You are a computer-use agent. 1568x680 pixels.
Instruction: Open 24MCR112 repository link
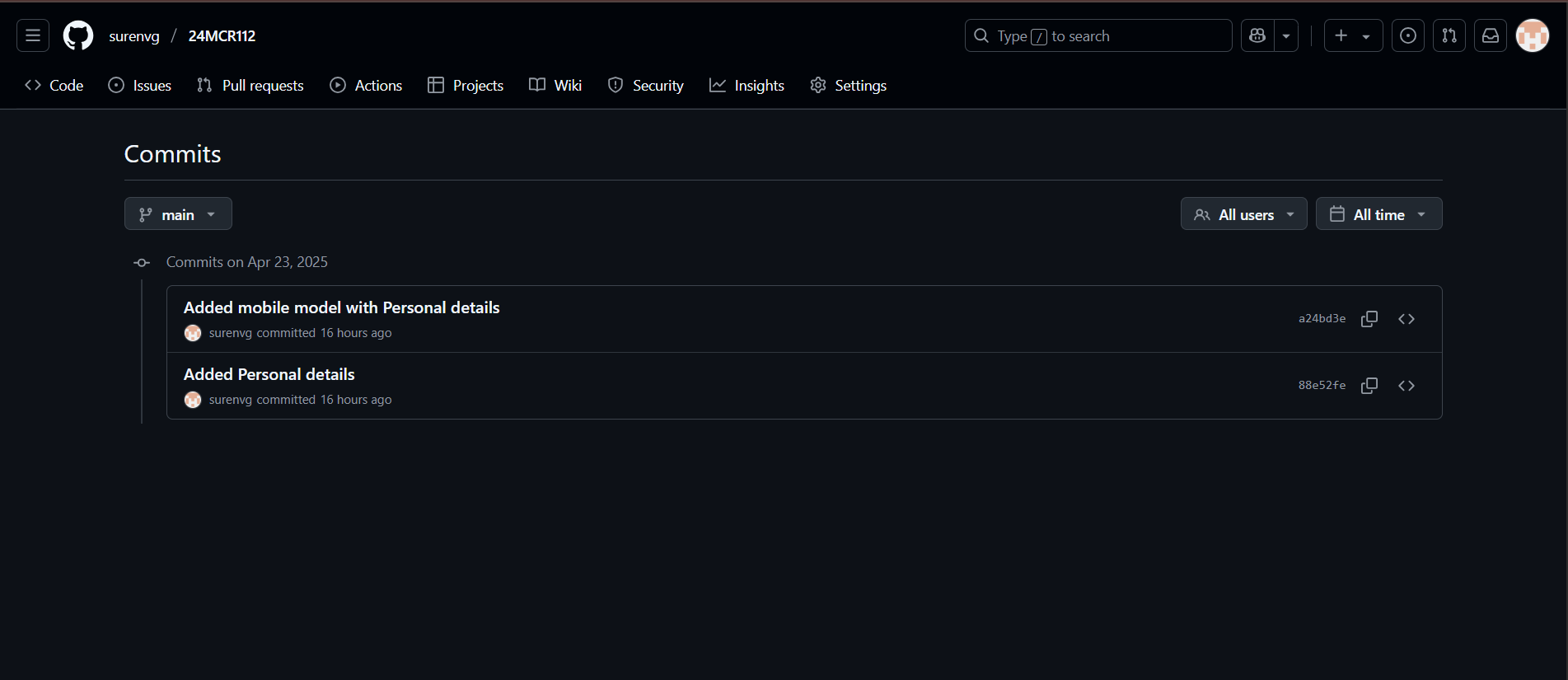pyautogui.click(x=222, y=36)
